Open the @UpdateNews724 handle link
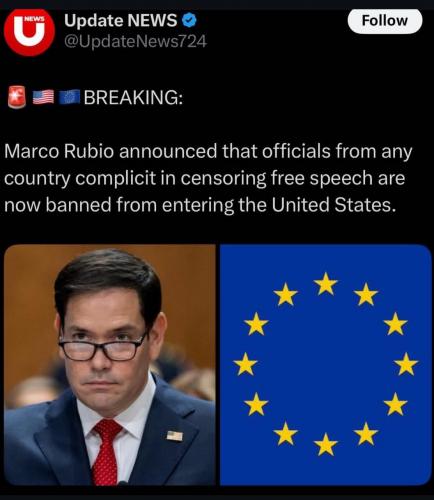 pos(135,42)
